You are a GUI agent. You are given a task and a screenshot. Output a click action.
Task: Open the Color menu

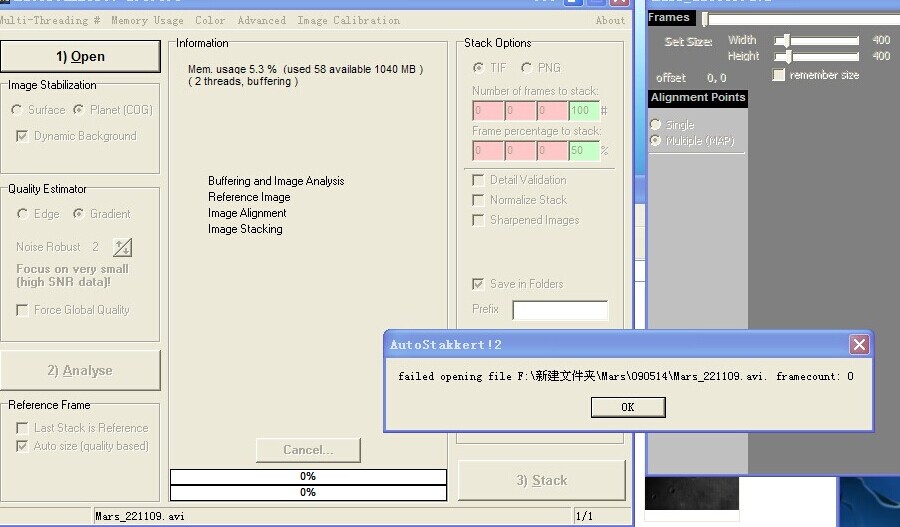pos(210,20)
